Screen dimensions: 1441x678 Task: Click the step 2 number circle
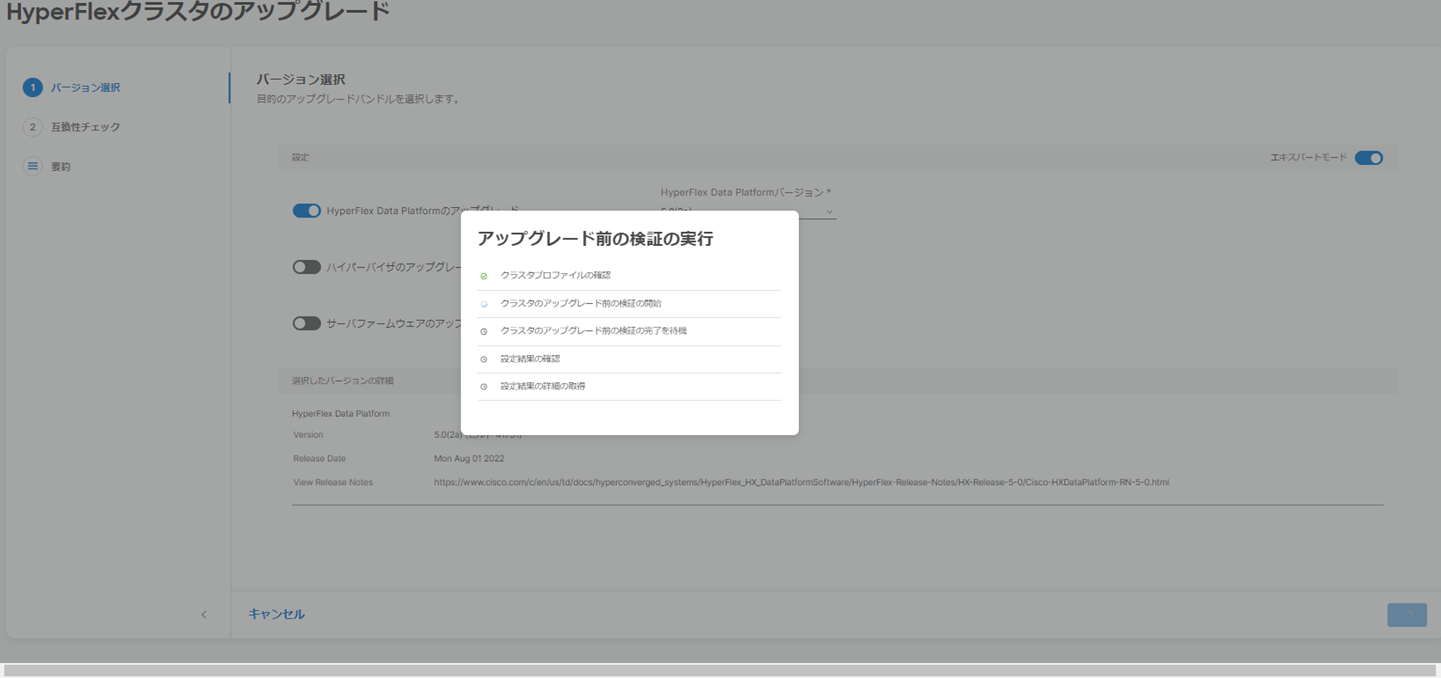[32, 127]
